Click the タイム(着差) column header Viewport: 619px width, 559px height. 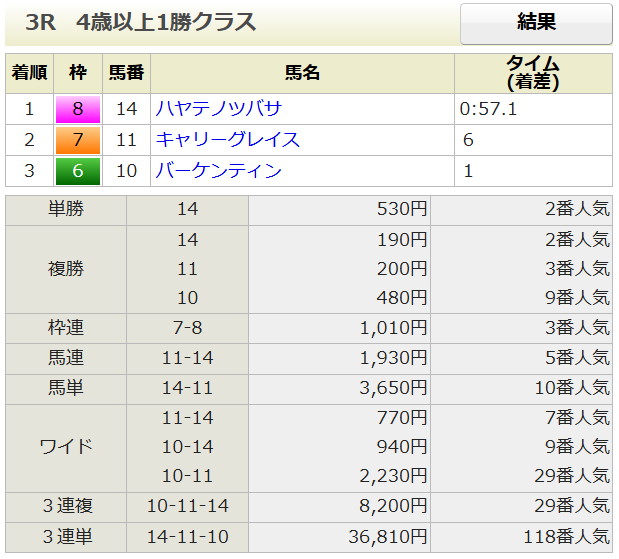(x=532, y=73)
